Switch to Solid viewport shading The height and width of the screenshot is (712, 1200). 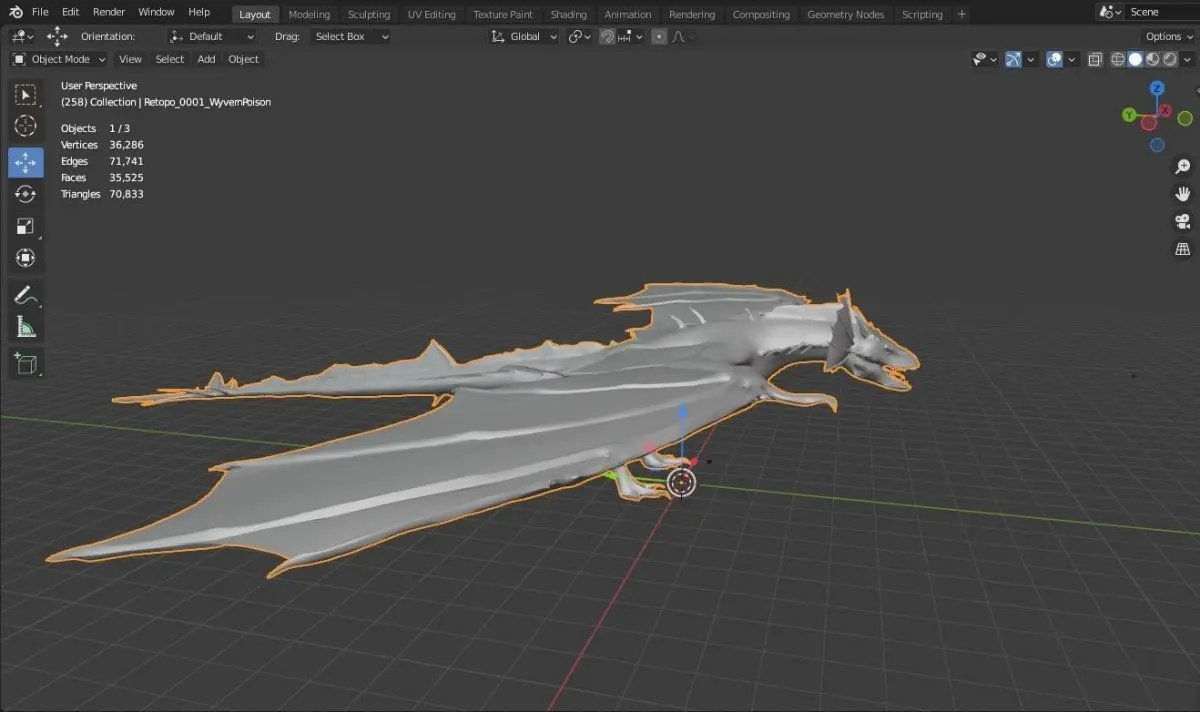click(1135, 60)
